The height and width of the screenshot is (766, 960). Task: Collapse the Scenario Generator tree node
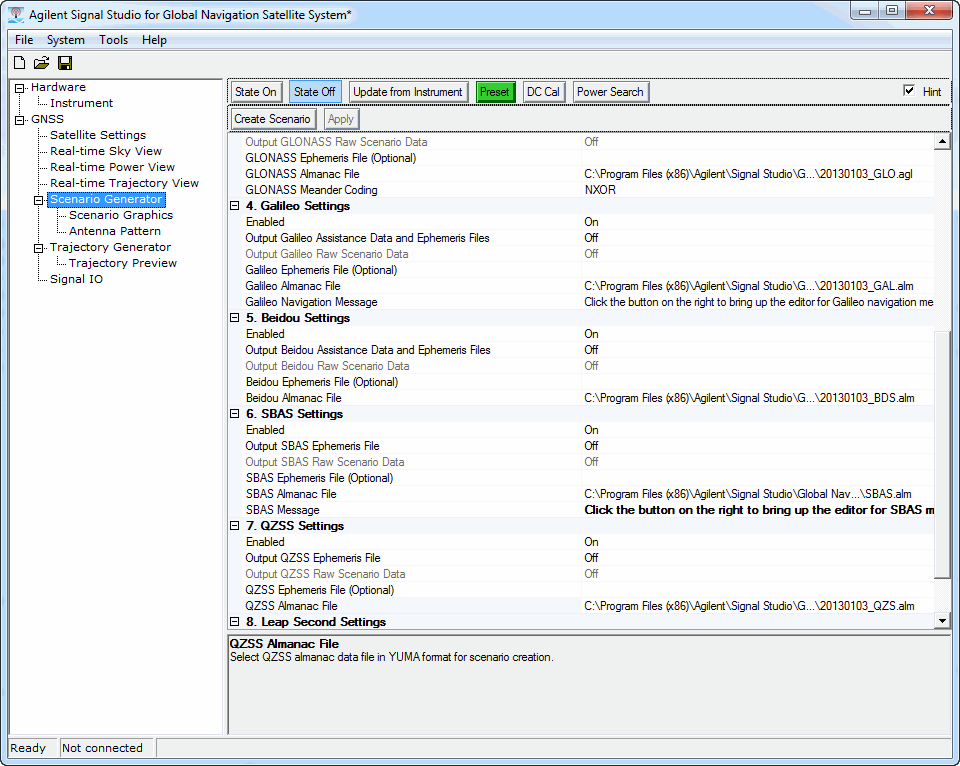39,200
